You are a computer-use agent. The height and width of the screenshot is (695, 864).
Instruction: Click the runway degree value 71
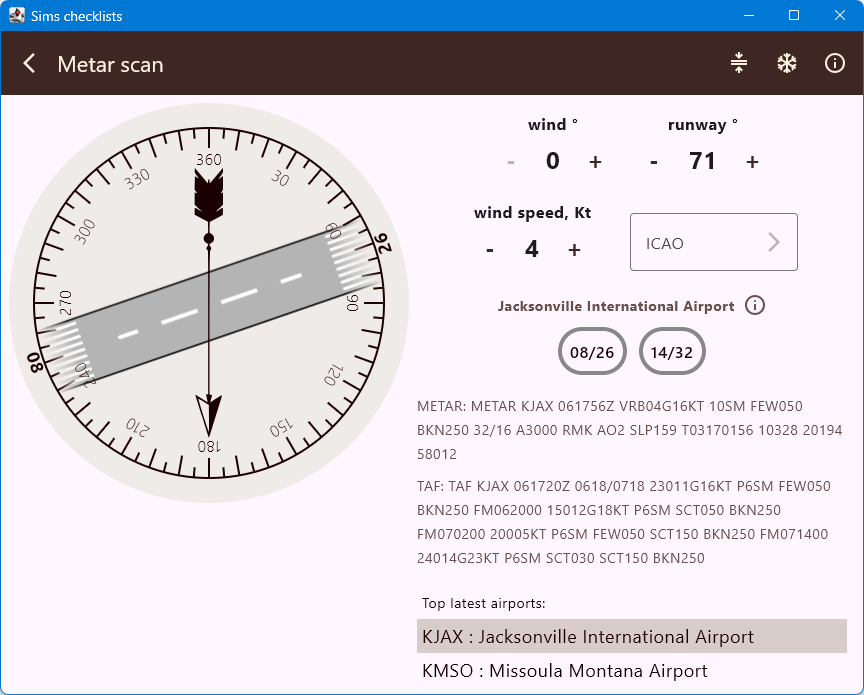702,161
